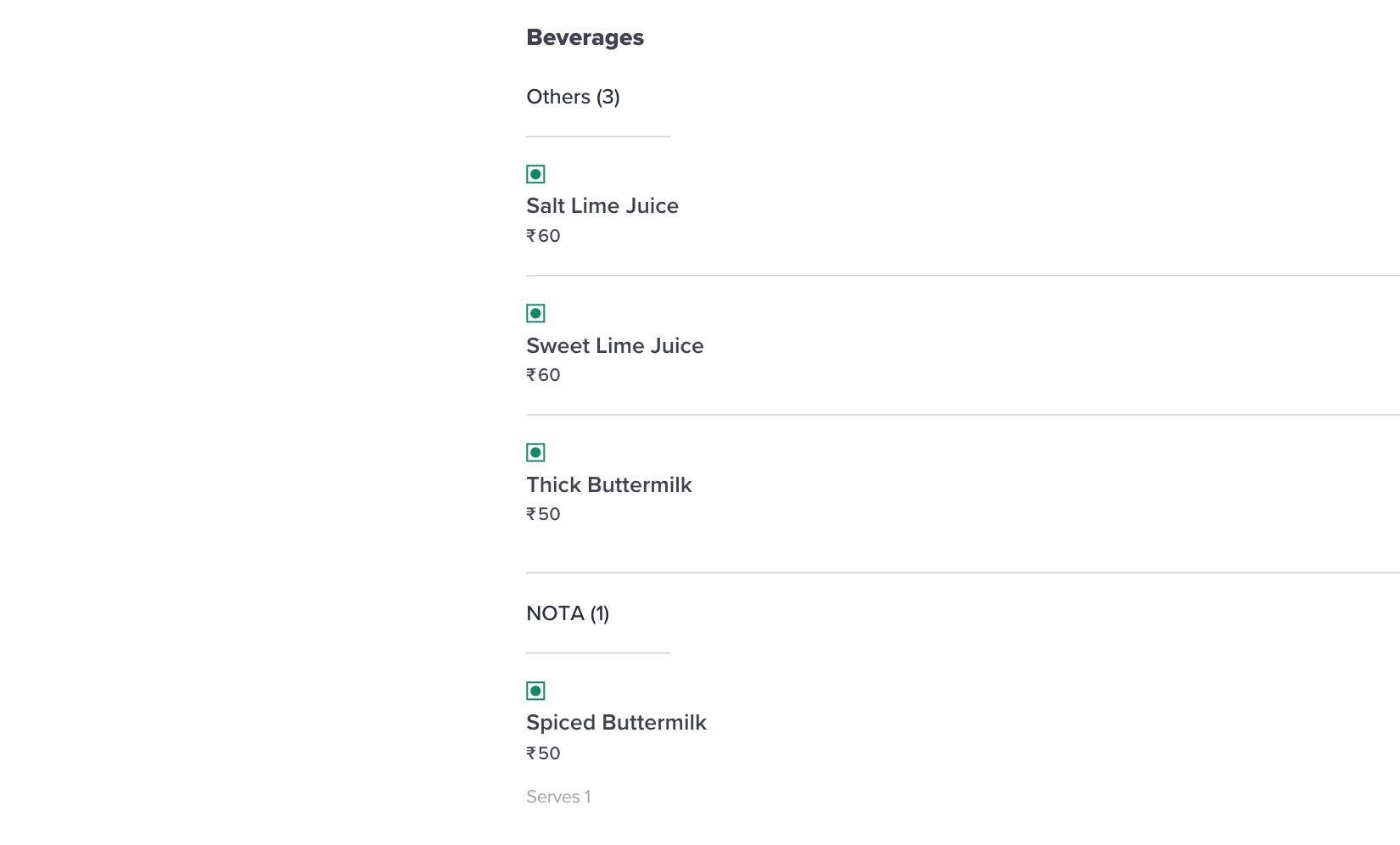Image resolution: width=1400 pixels, height=845 pixels.
Task: Click the veg icon above Salt Lime Juice
Action: tap(535, 174)
